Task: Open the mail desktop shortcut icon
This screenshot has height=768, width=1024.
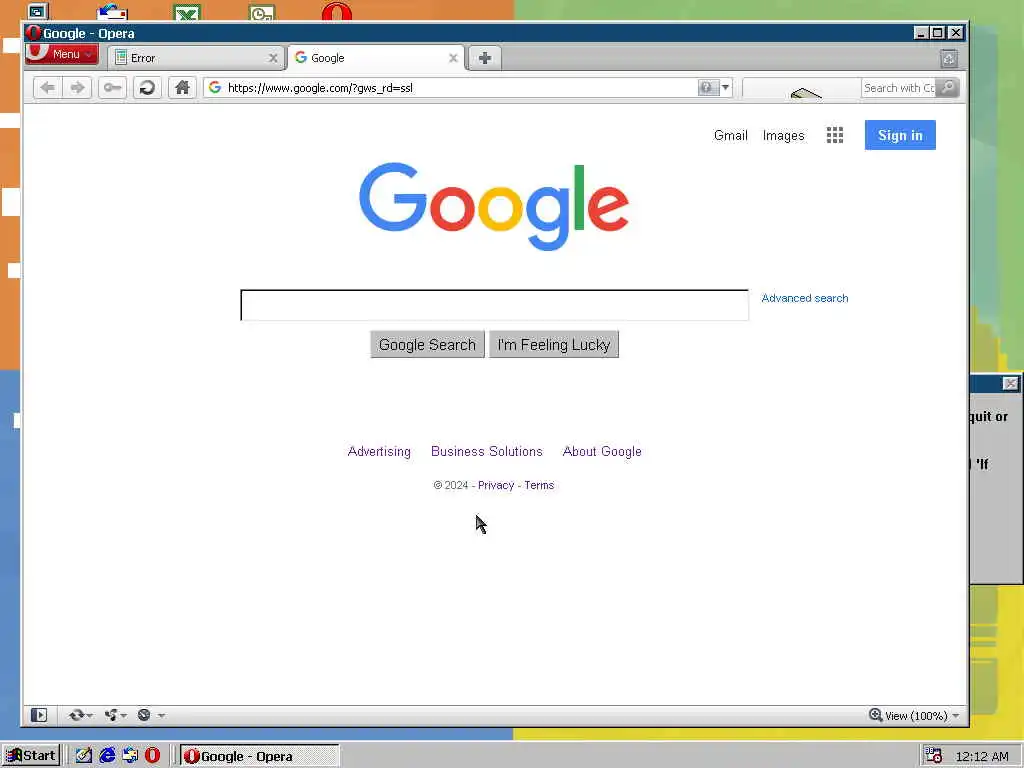Action: tap(112, 12)
